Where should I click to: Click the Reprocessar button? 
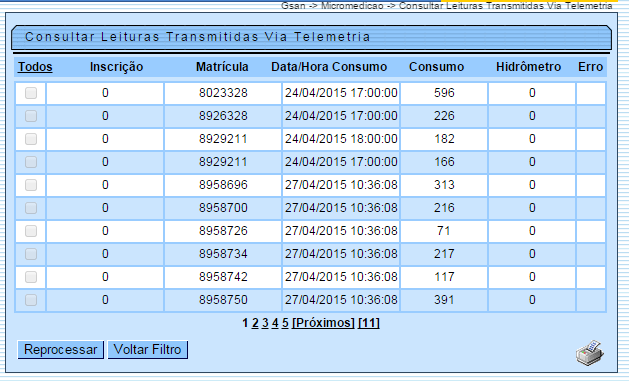click(x=61, y=350)
